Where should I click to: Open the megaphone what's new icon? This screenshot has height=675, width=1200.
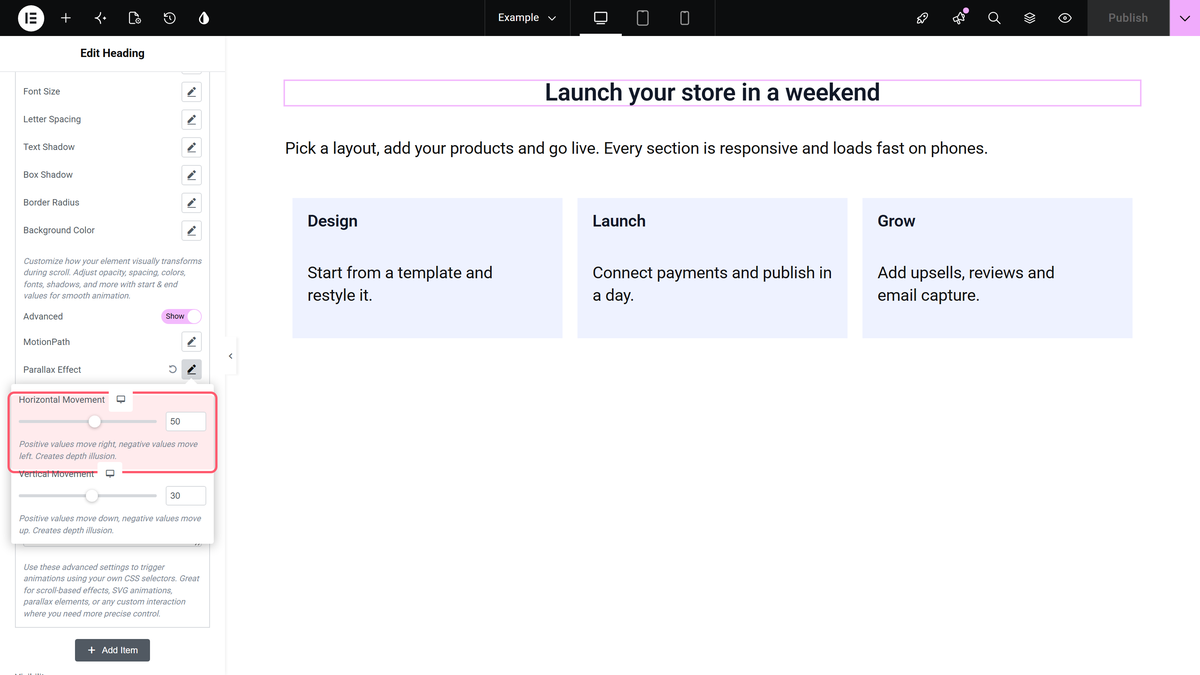click(x=959, y=18)
